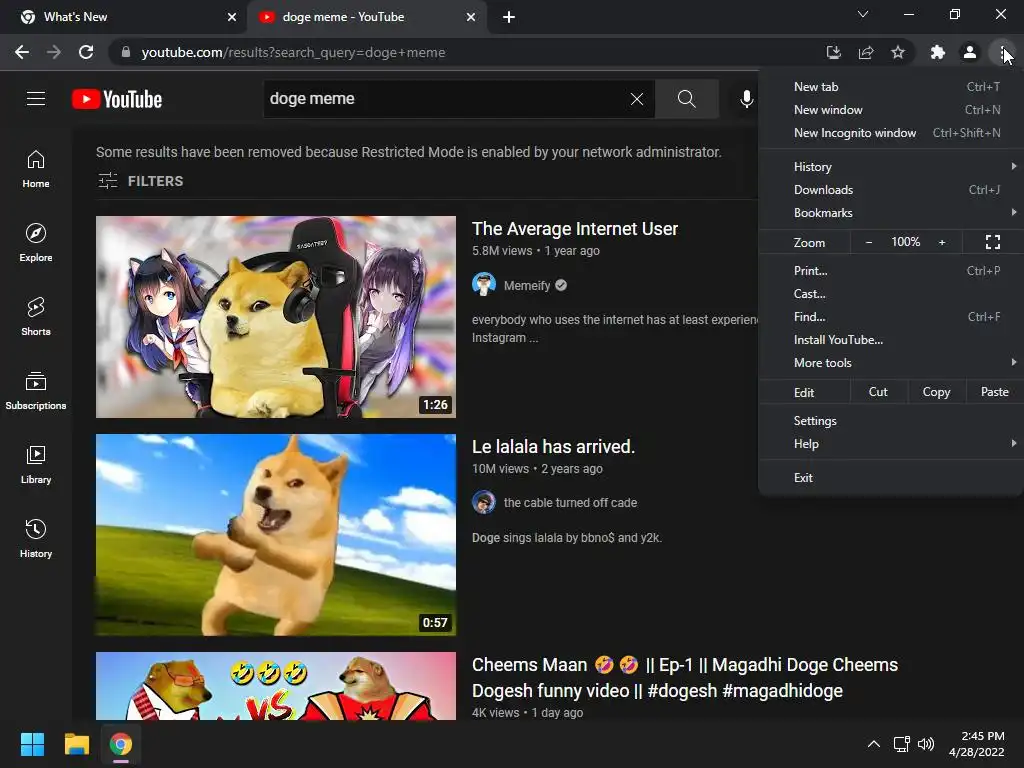Open the cable turned off cade channel
Screen dimensions: 1024x768
pos(570,503)
